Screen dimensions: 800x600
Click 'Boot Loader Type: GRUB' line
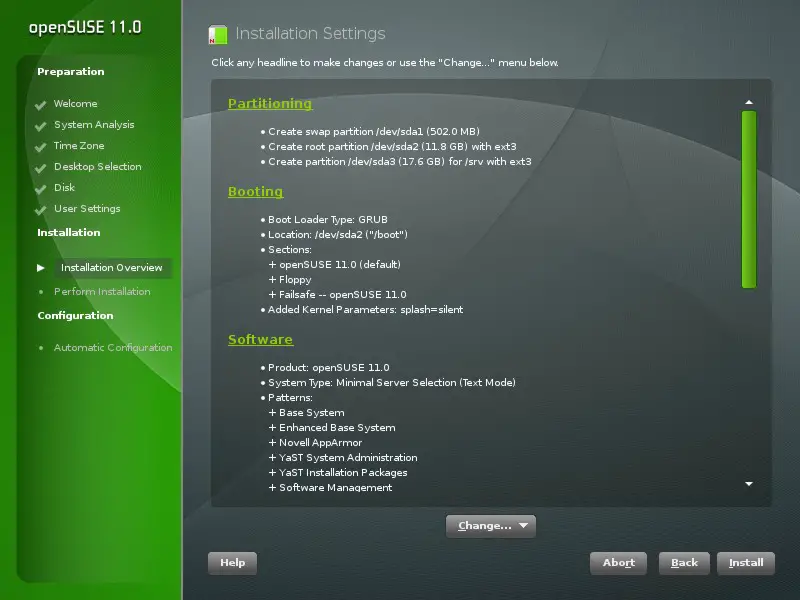(328, 220)
